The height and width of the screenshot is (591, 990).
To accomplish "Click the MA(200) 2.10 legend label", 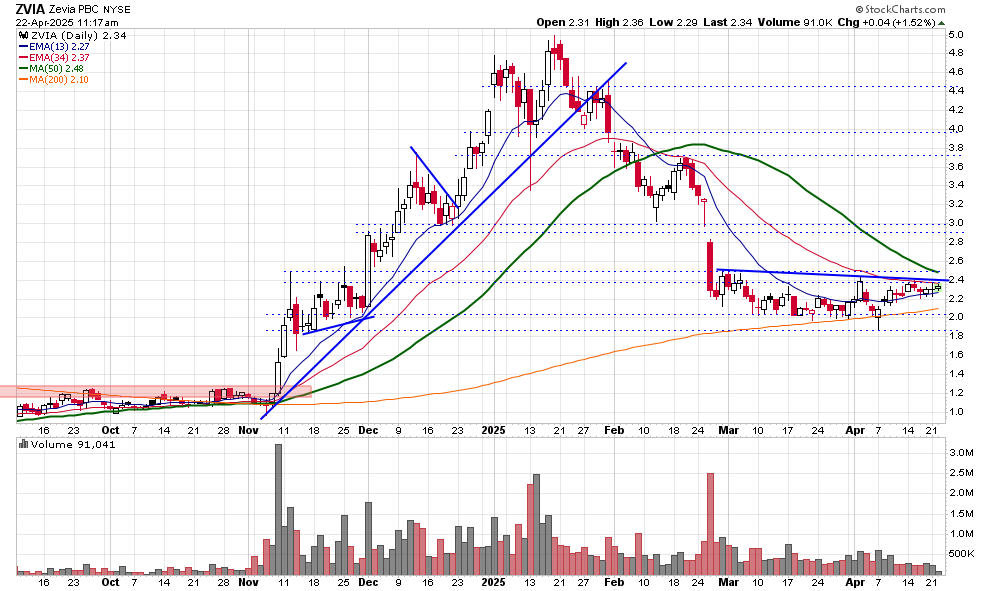I will 63,80.
